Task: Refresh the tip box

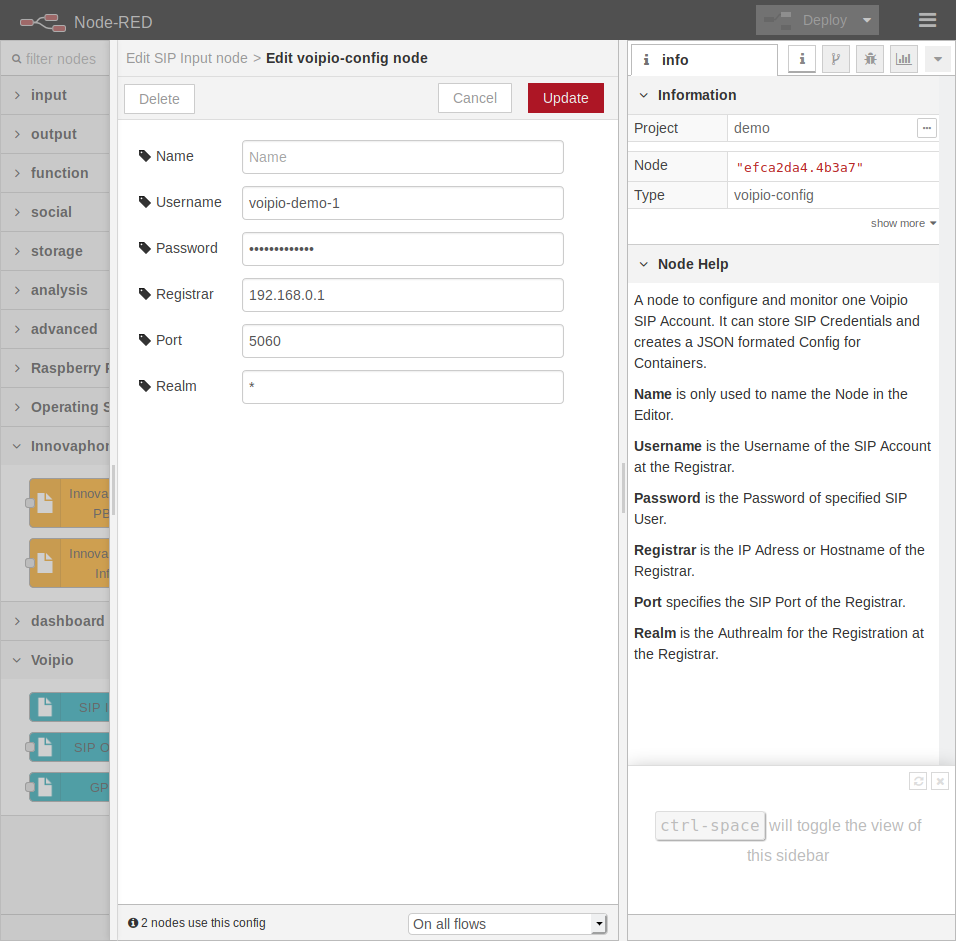Action: click(x=917, y=781)
